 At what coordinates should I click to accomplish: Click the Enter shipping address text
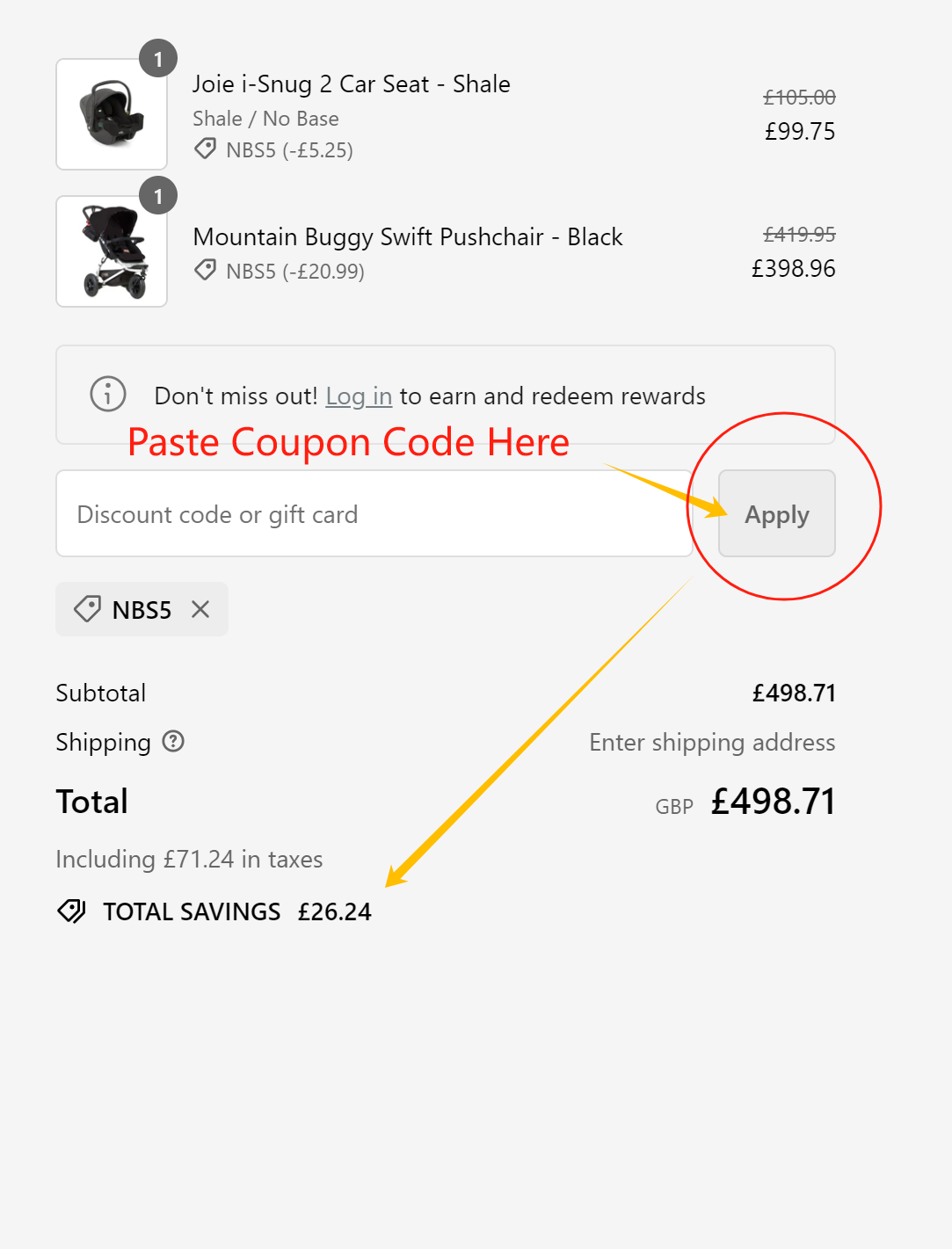click(712, 743)
